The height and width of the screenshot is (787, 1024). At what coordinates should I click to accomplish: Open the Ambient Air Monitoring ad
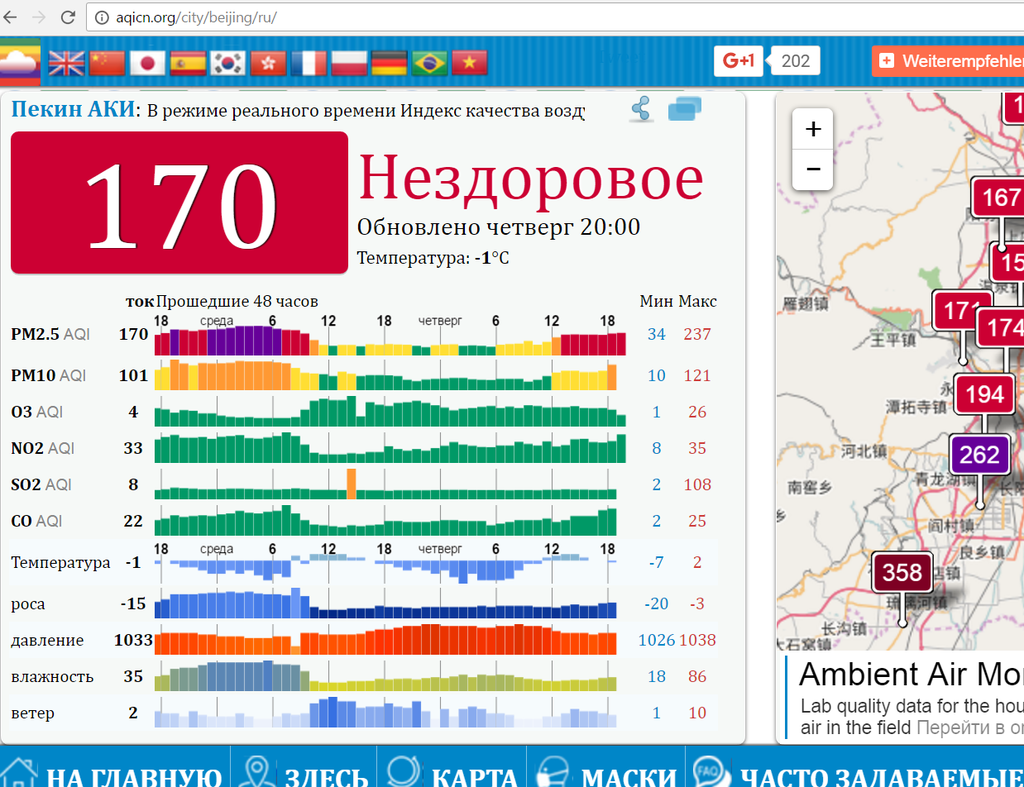(x=911, y=675)
